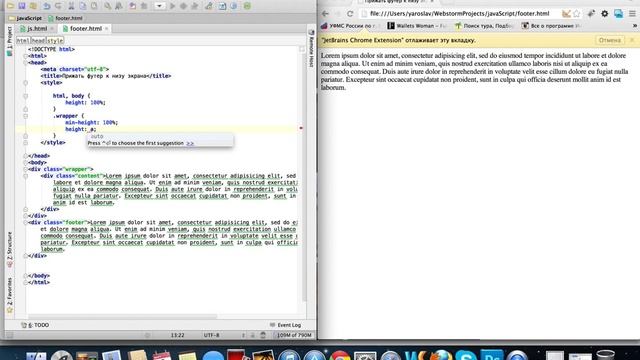
Task: Toggle the file lock icon in status bar
Action: [x=252, y=335]
